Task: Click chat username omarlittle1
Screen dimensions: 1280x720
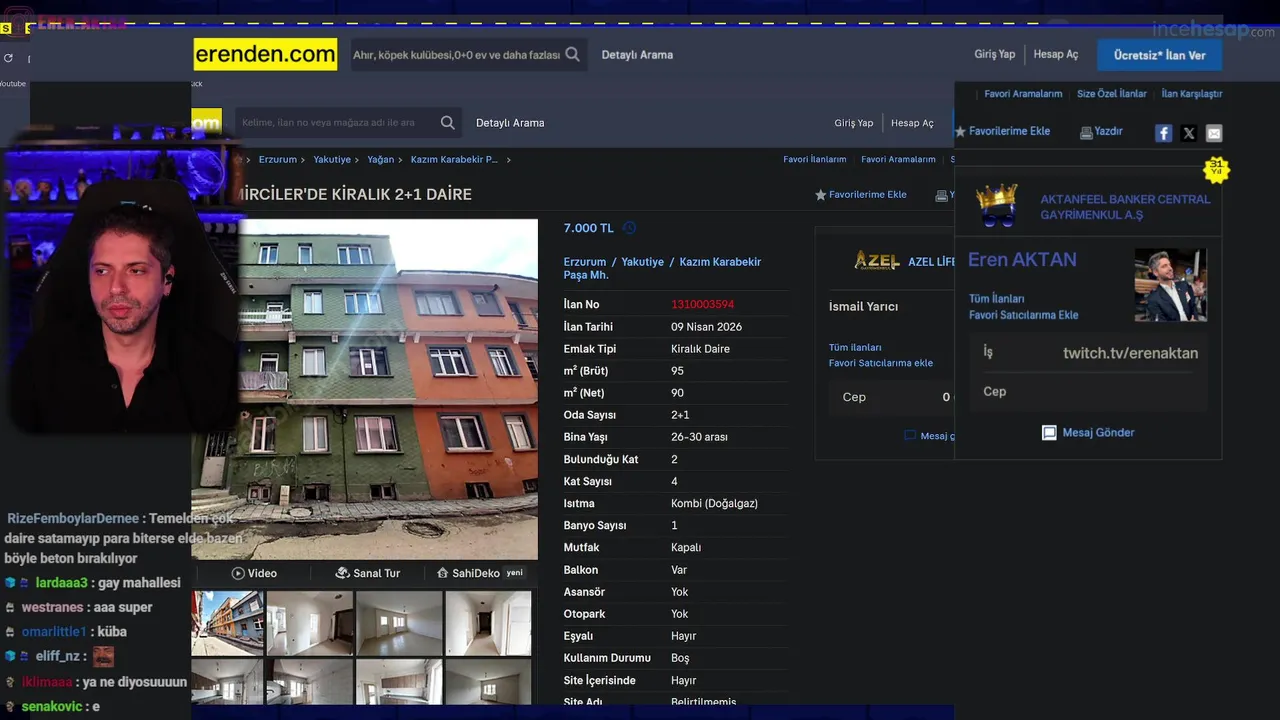Action: click(54, 632)
